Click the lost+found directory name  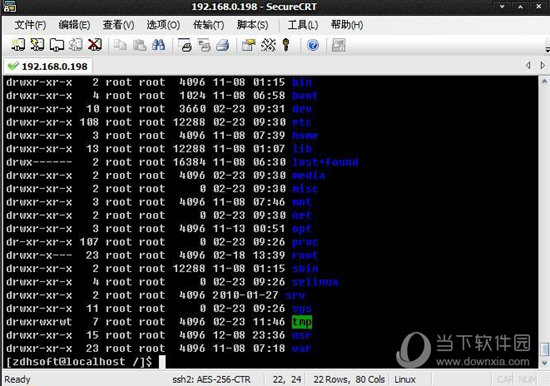click(325, 162)
